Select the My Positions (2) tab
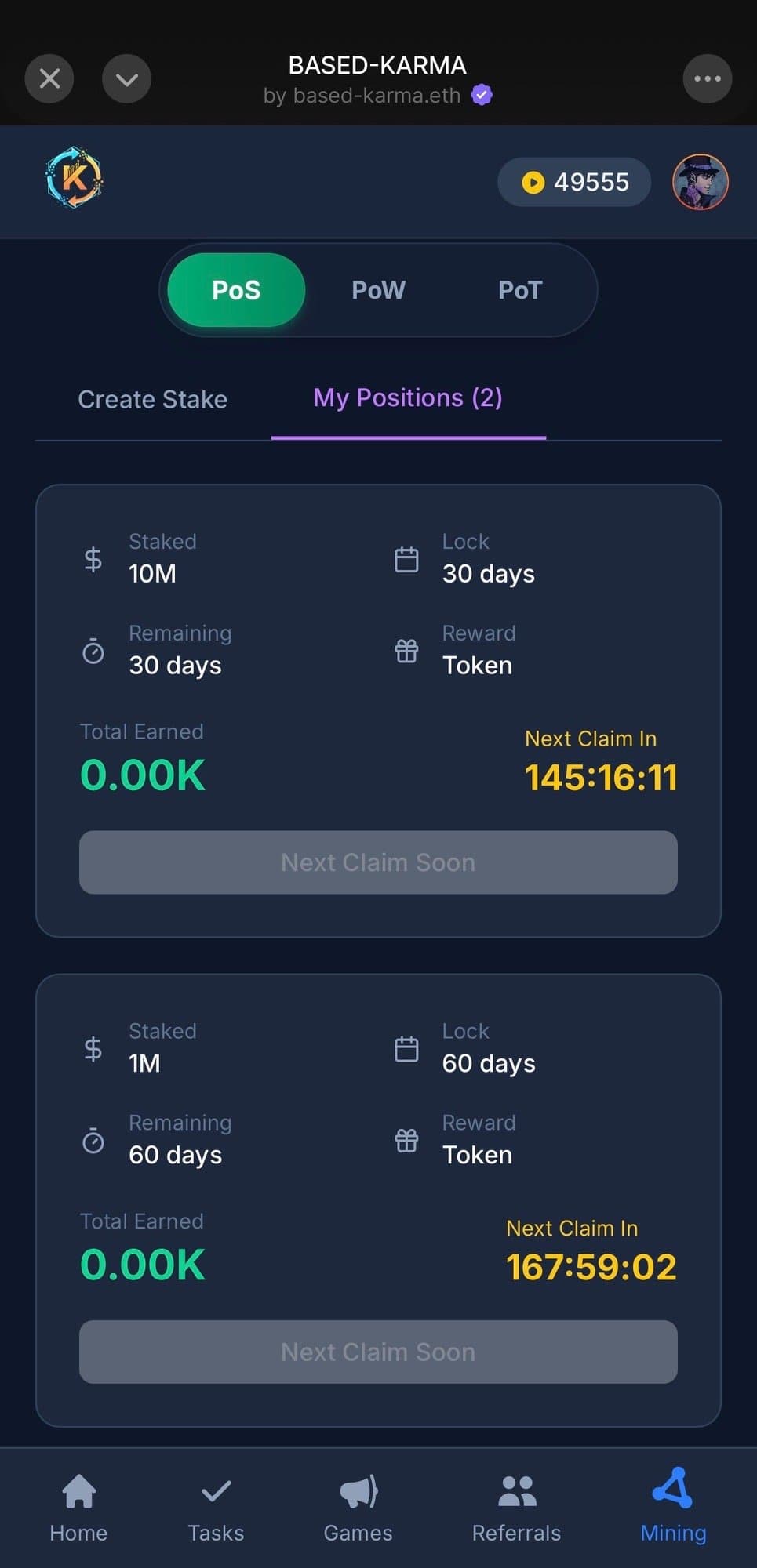The height and width of the screenshot is (1568, 757). (x=408, y=398)
